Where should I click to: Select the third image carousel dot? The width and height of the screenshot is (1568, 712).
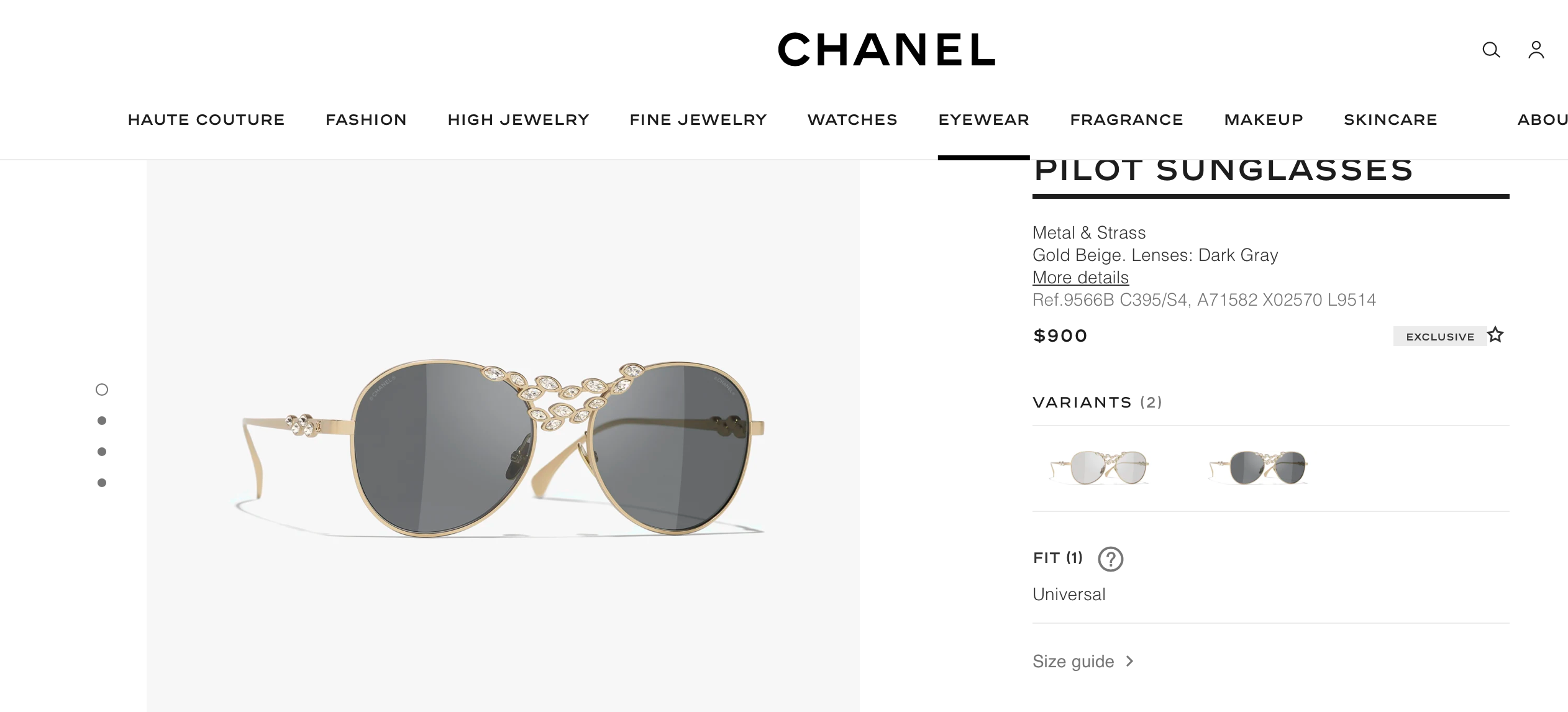pyautogui.click(x=102, y=452)
